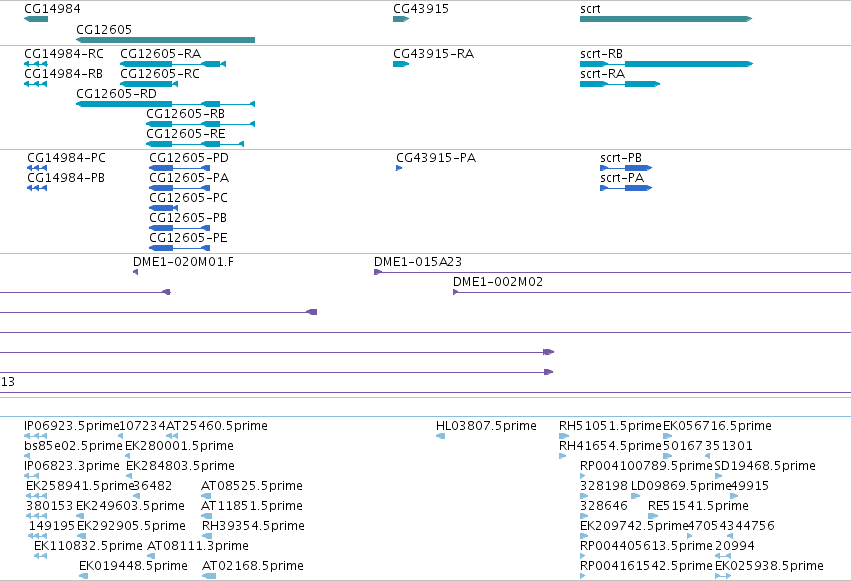This screenshot has height=581, width=851.
Task: Click the scrt-PA protein feature
Action: click(626, 188)
